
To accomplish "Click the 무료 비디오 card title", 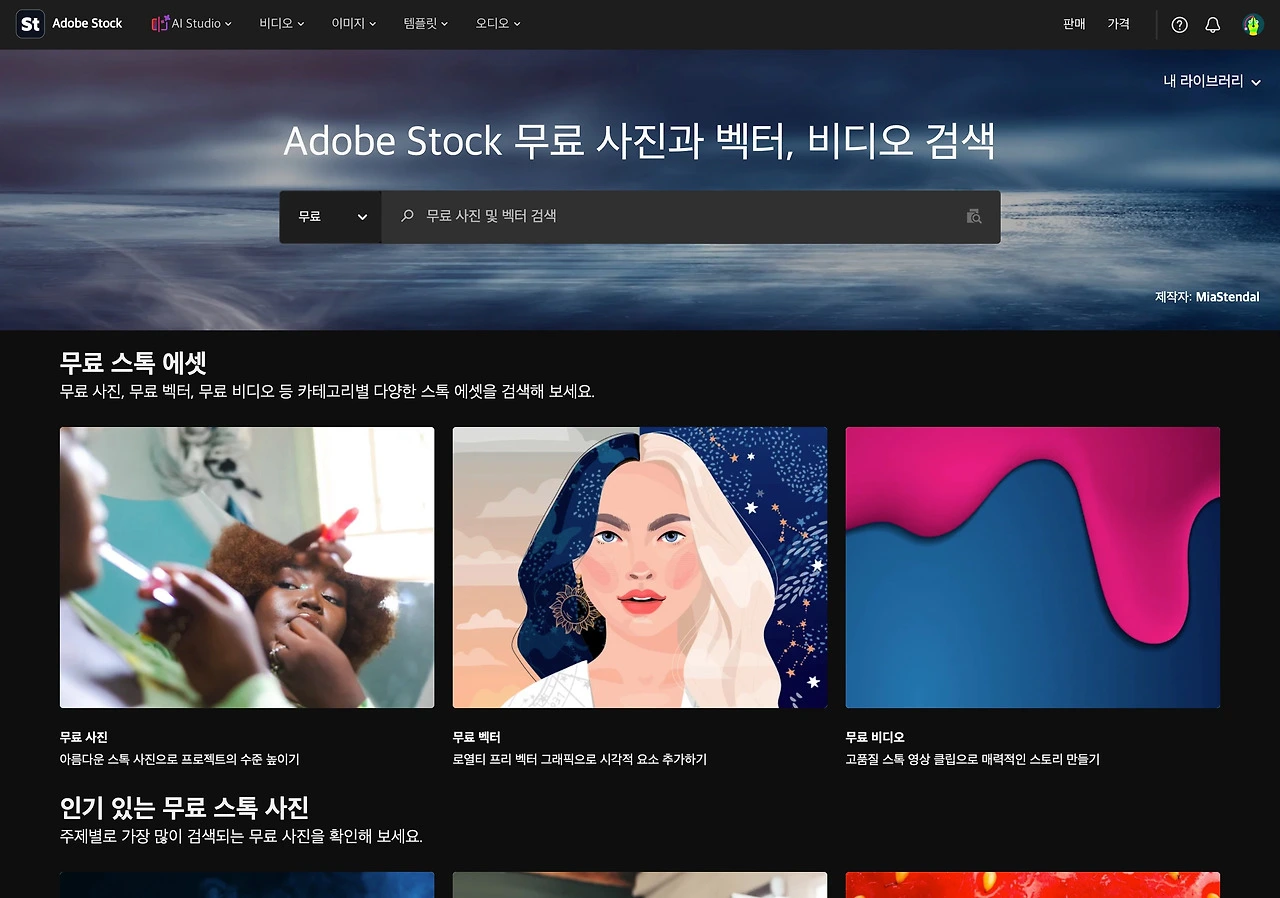I will coord(875,738).
